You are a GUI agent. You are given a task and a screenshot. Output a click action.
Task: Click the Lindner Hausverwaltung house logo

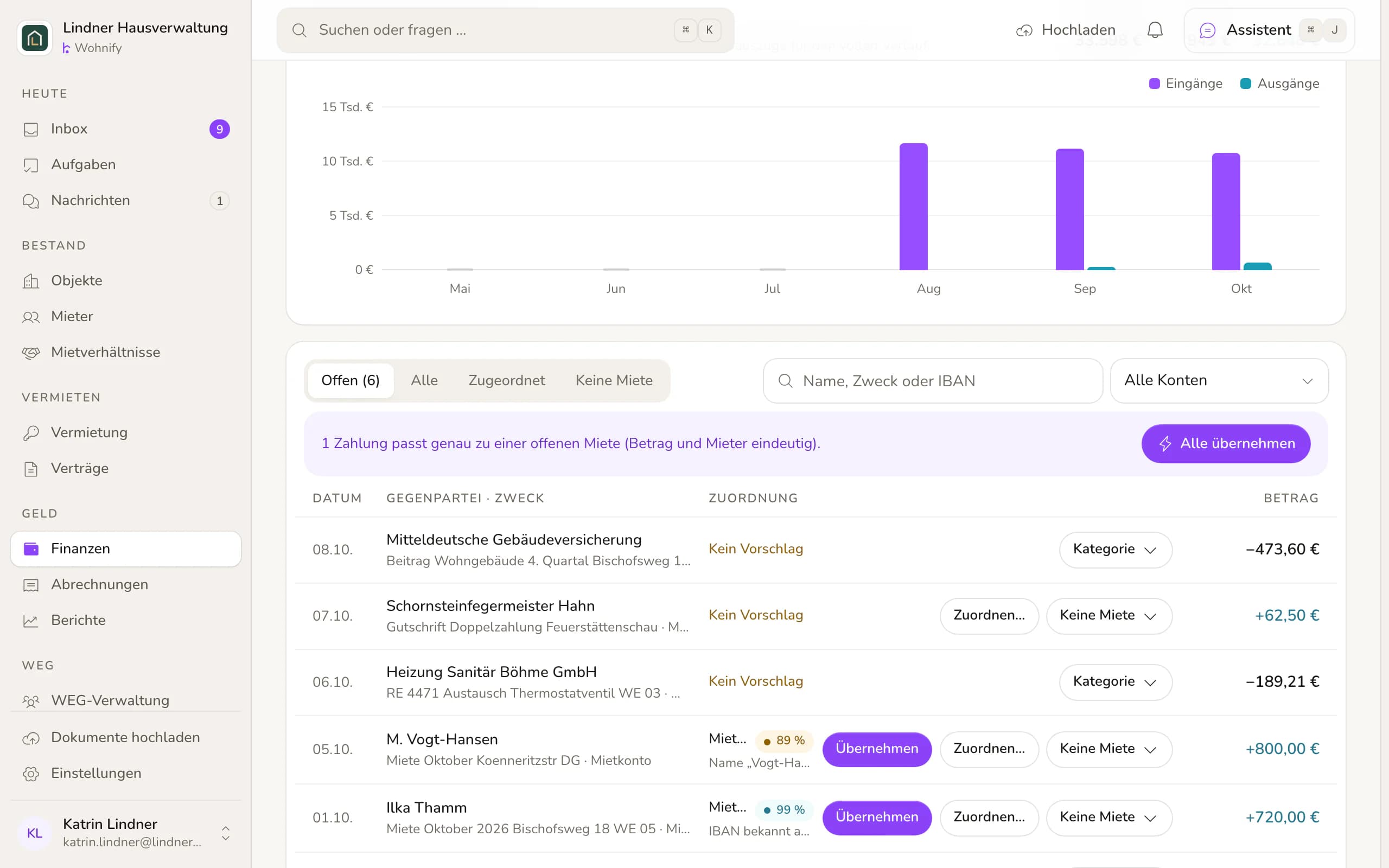35,38
